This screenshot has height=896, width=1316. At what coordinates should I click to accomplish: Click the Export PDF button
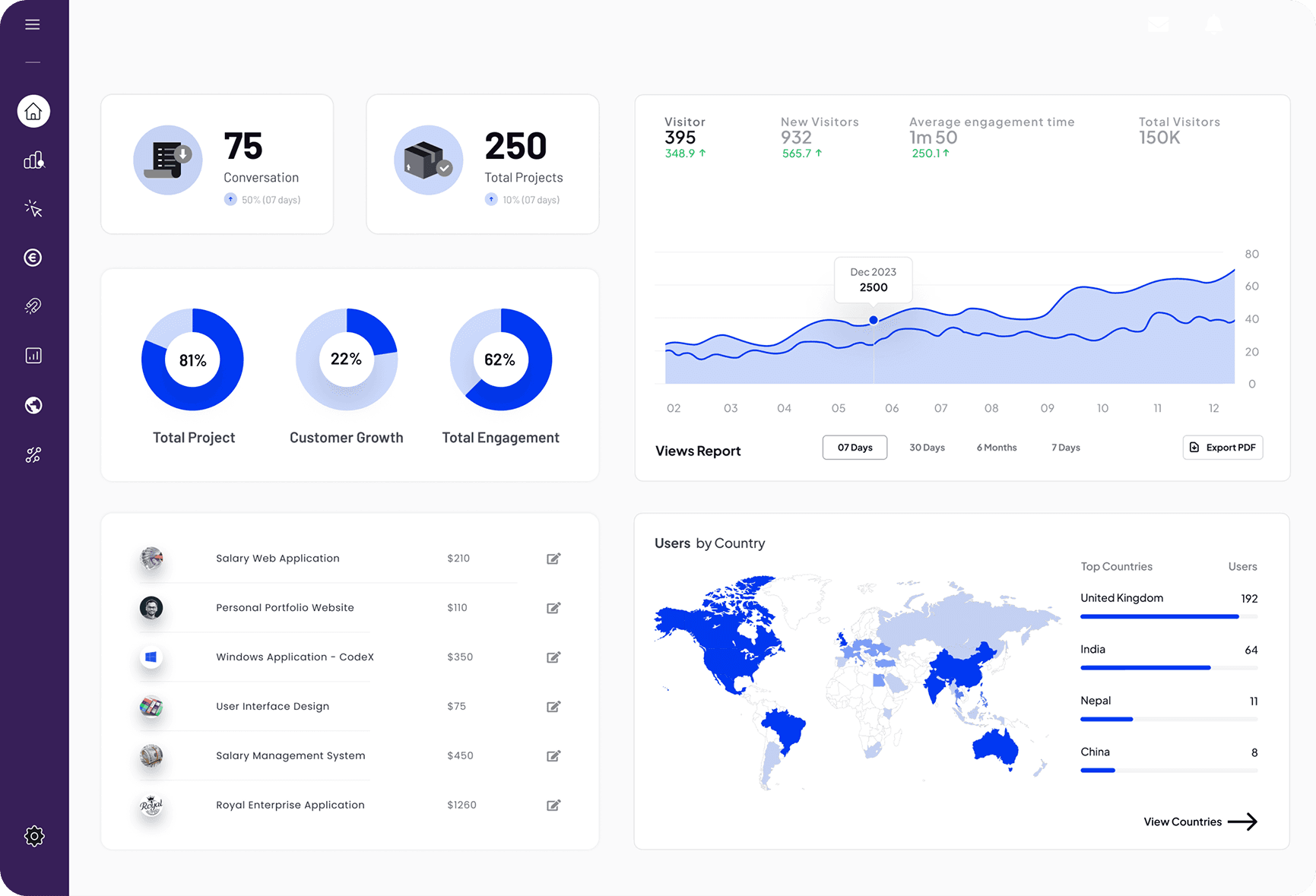[1222, 448]
